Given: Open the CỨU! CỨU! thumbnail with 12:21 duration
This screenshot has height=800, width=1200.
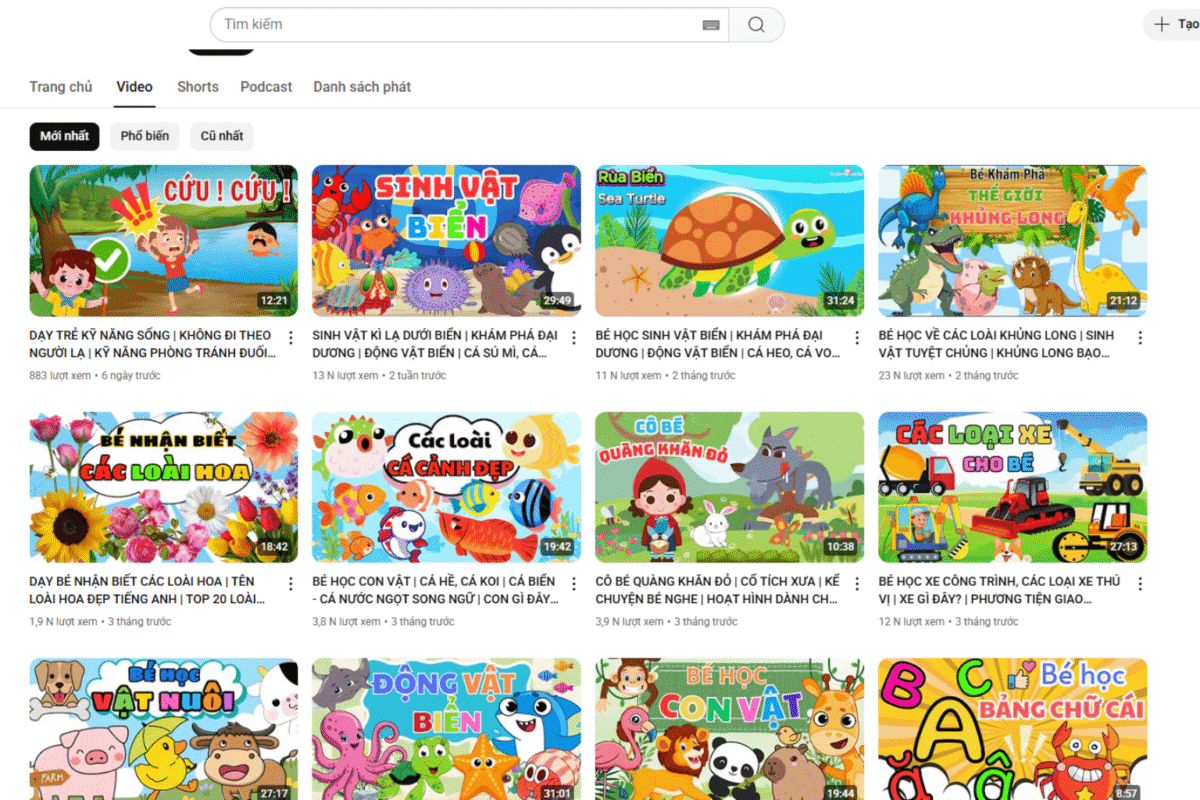Looking at the screenshot, I should coord(164,241).
